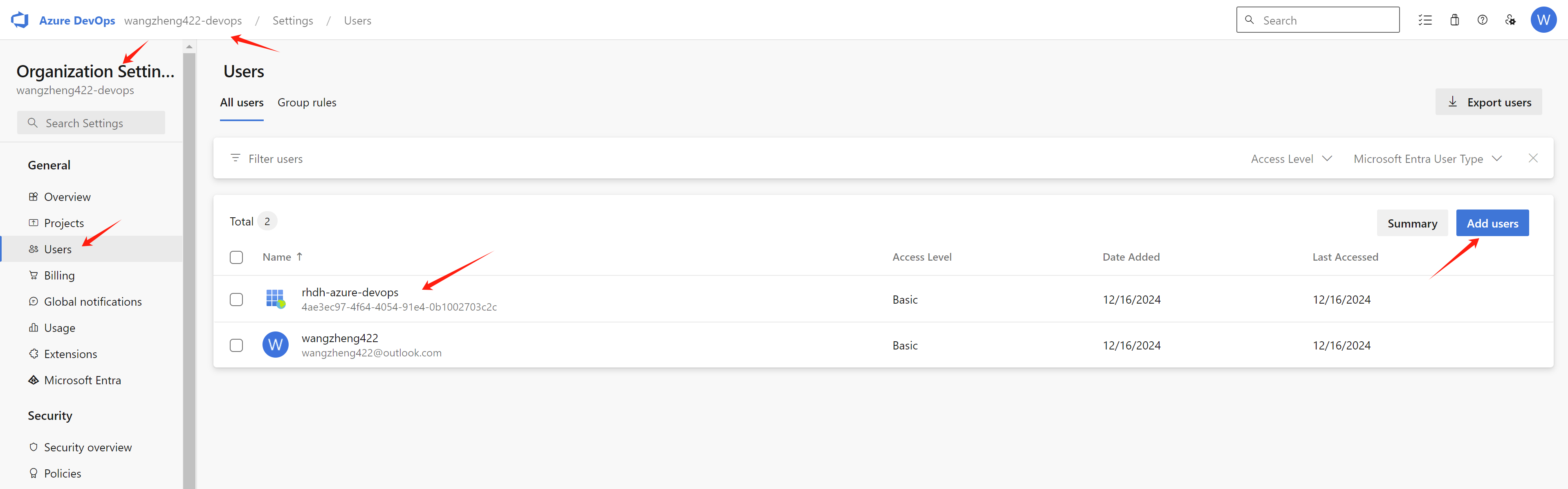This screenshot has width=1568, height=489.
Task: Click the W profile avatar in header
Action: click(1543, 20)
